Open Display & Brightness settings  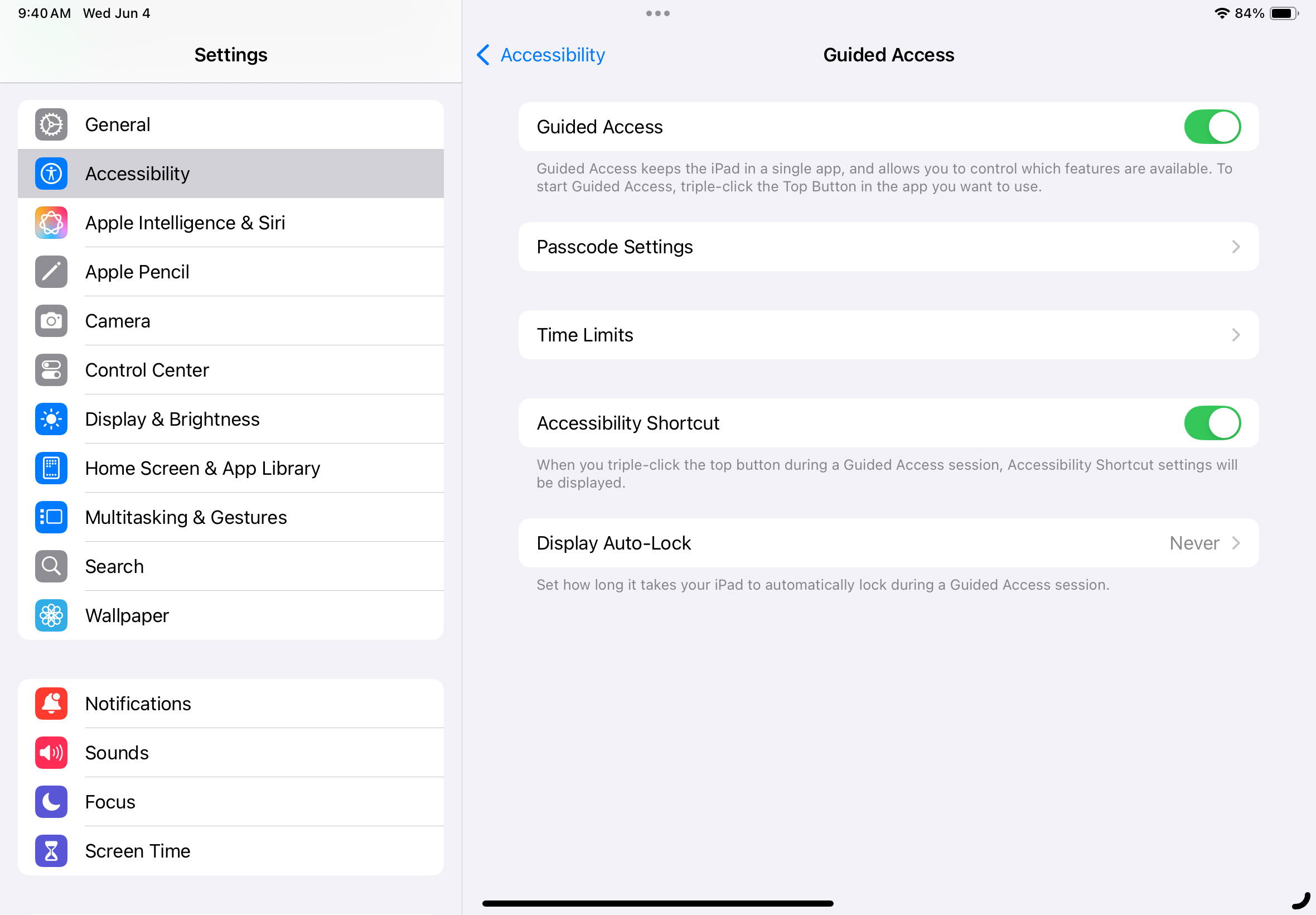click(231, 419)
